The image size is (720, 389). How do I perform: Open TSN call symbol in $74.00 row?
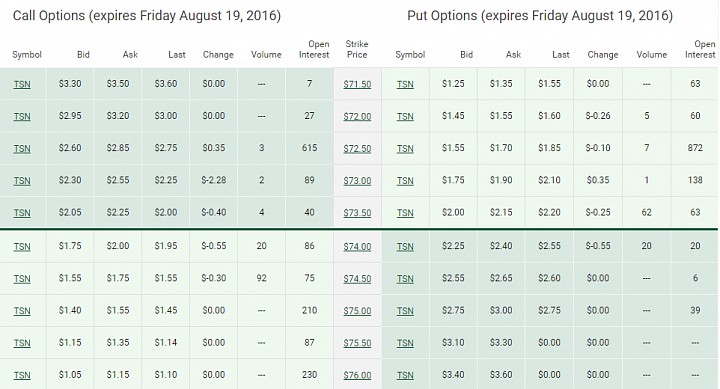(22, 247)
